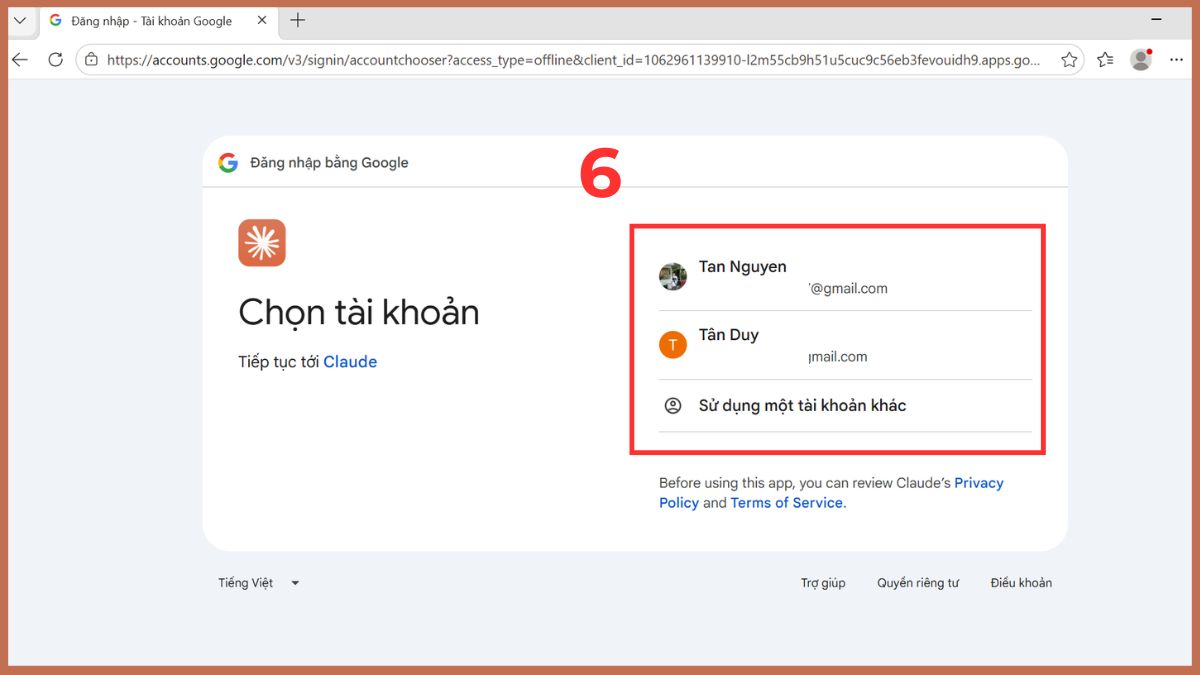Viewport: 1200px width, 675px height.
Task: Open the Trợ giúp help link
Action: [x=823, y=583]
